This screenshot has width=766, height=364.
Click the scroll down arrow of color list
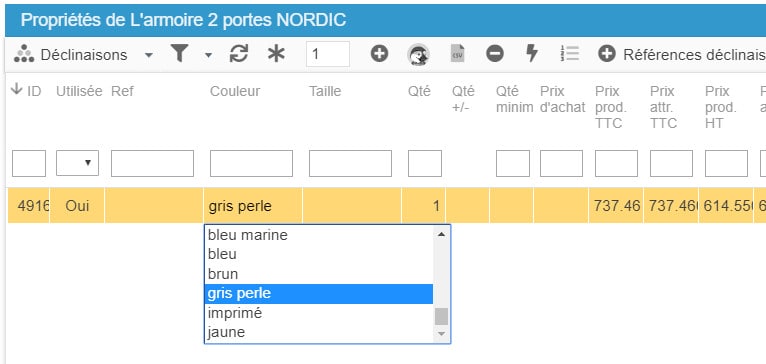[442, 334]
